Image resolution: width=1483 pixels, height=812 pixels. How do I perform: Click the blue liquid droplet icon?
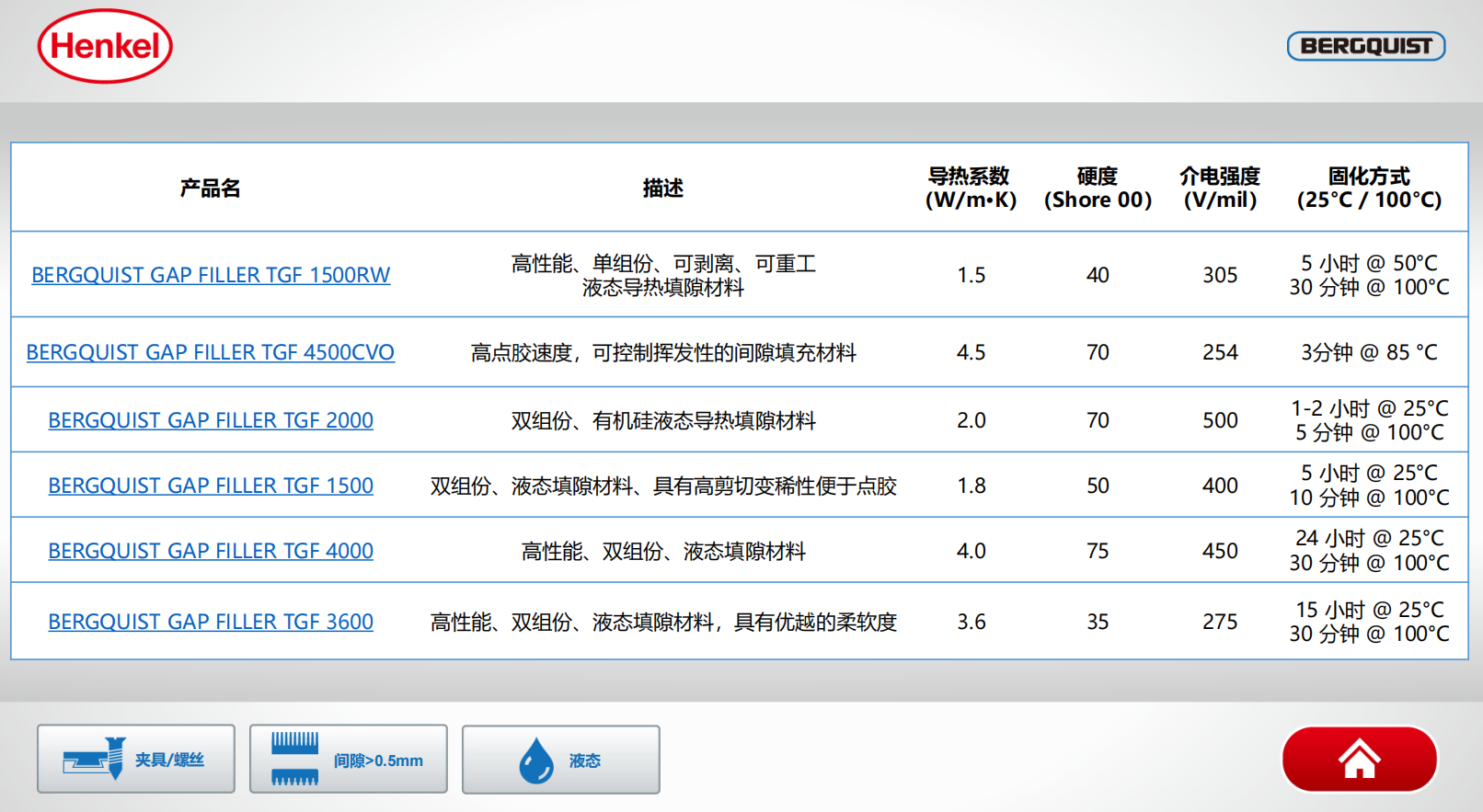(x=535, y=761)
